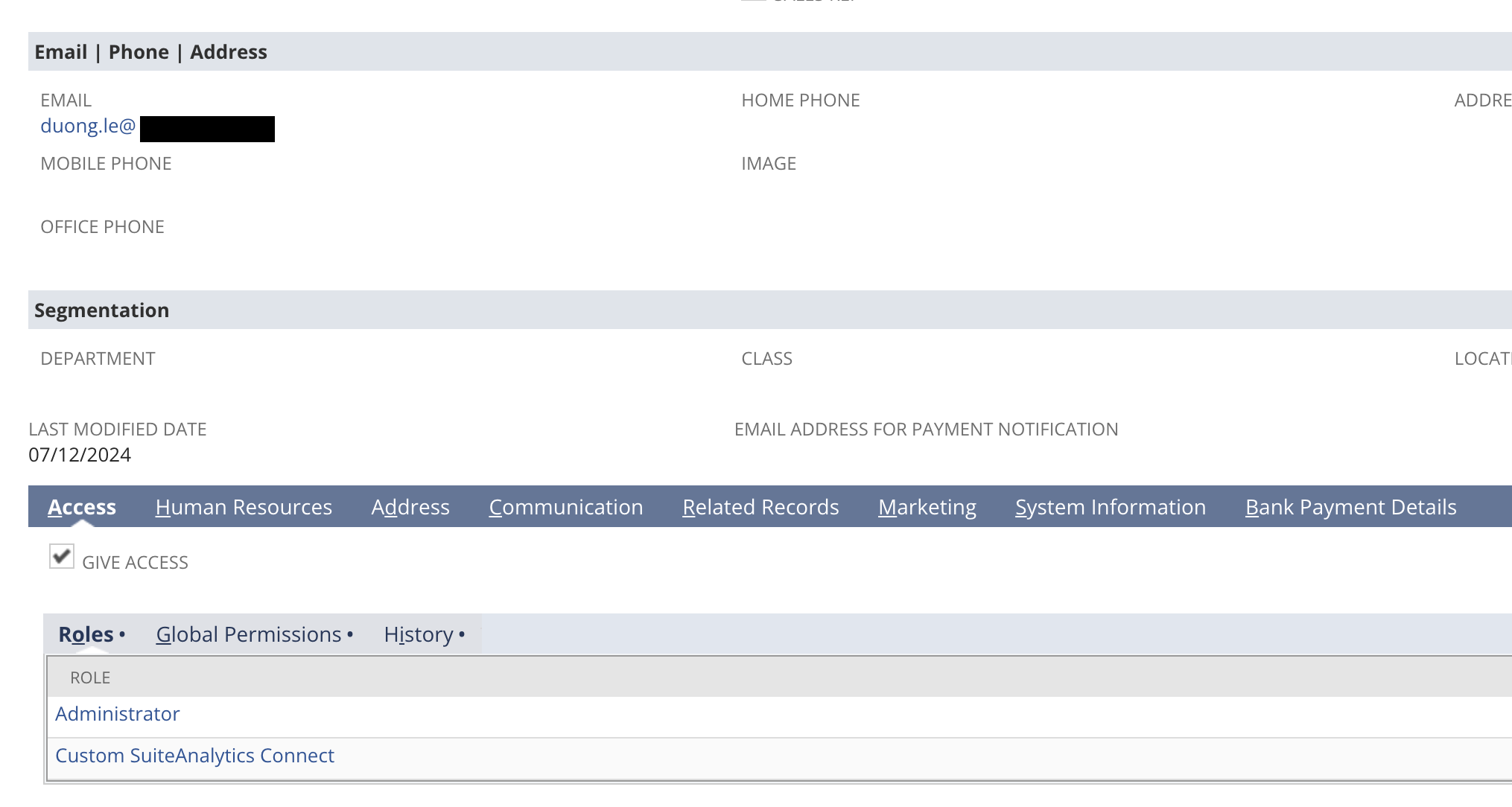Click the OFFICE PHONE field label

coord(102,227)
